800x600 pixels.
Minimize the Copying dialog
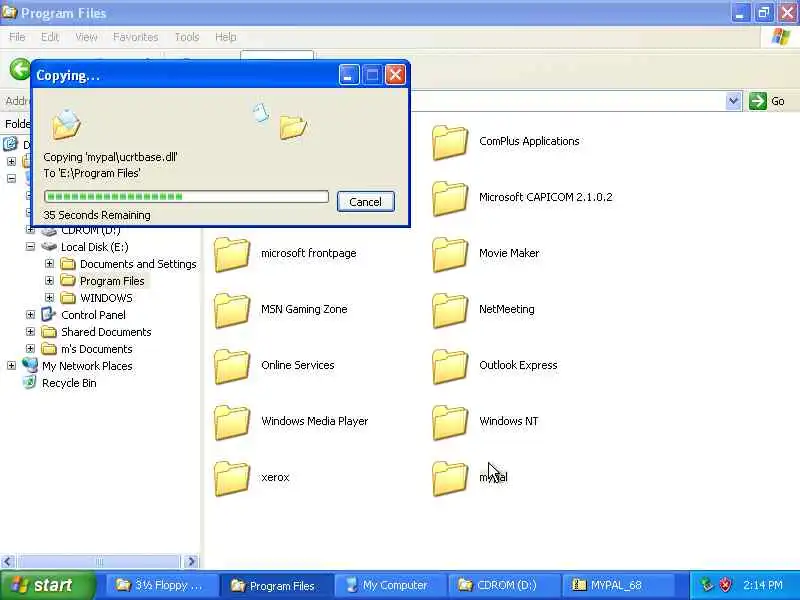(349, 75)
